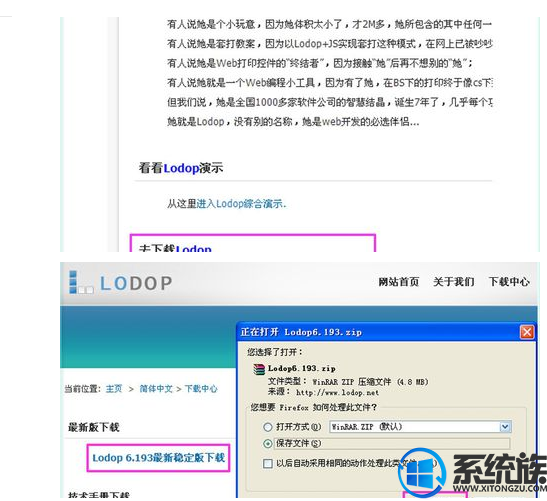The width and height of the screenshot is (547, 501).
Task: Open the 网站首页 menu item
Action: click(x=399, y=282)
